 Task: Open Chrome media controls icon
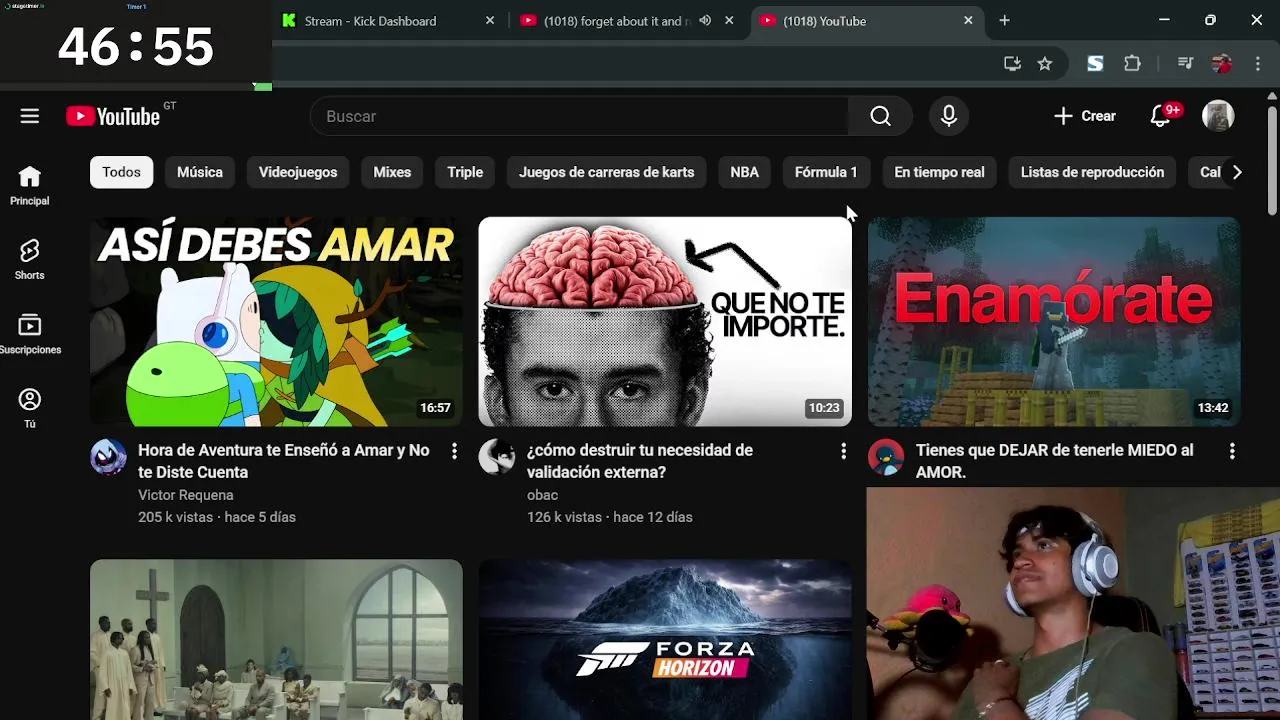[1185, 64]
